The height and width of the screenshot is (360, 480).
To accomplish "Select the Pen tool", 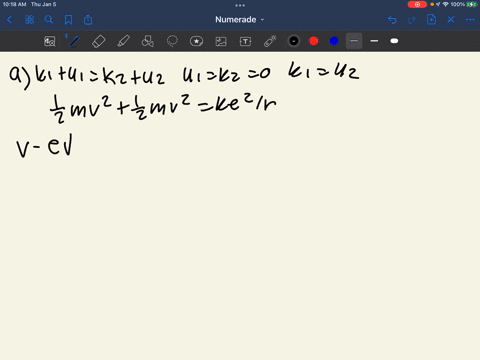I will (74, 41).
